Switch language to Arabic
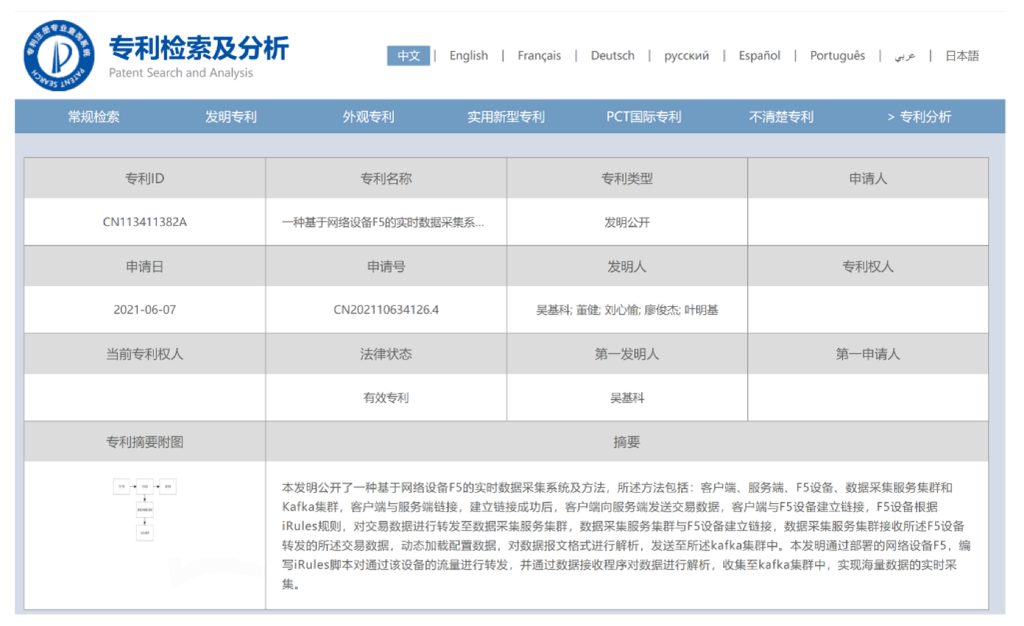 click(904, 56)
